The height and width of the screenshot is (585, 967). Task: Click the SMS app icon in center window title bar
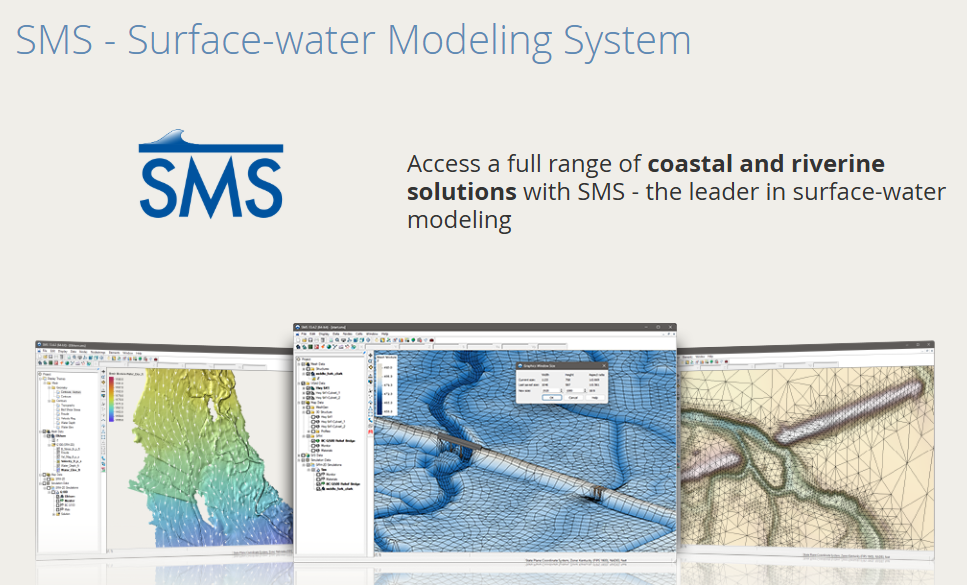click(298, 327)
